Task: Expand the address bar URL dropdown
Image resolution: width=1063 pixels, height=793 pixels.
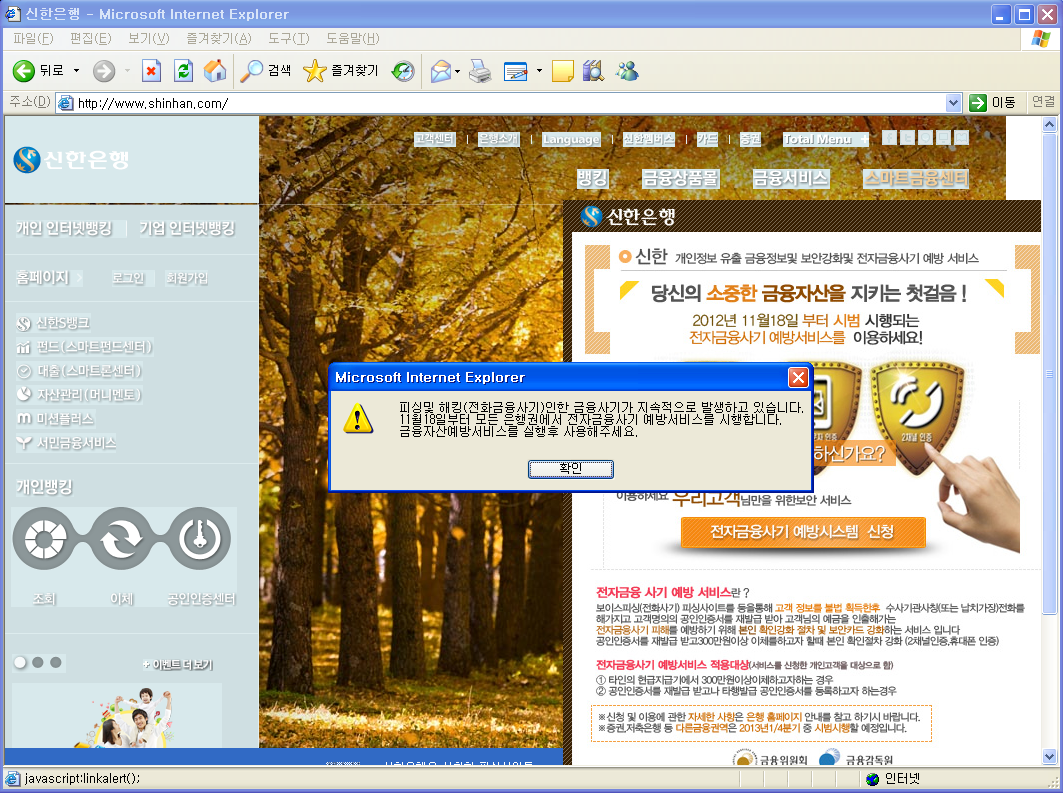Action: (953, 103)
